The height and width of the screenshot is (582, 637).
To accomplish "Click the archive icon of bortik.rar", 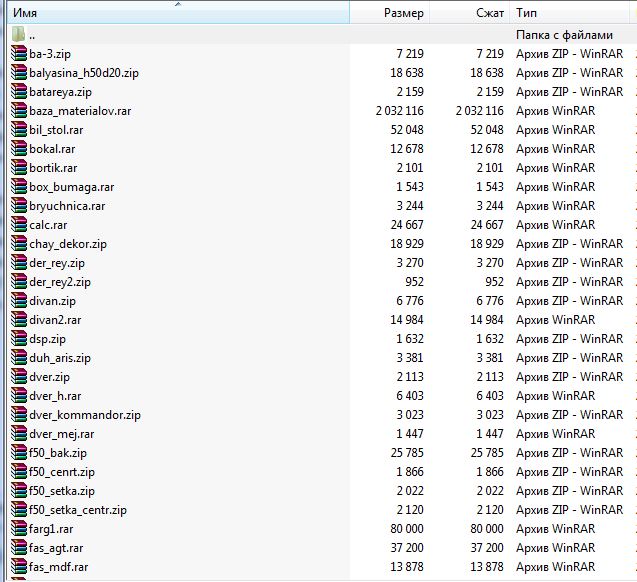I will pos(19,168).
